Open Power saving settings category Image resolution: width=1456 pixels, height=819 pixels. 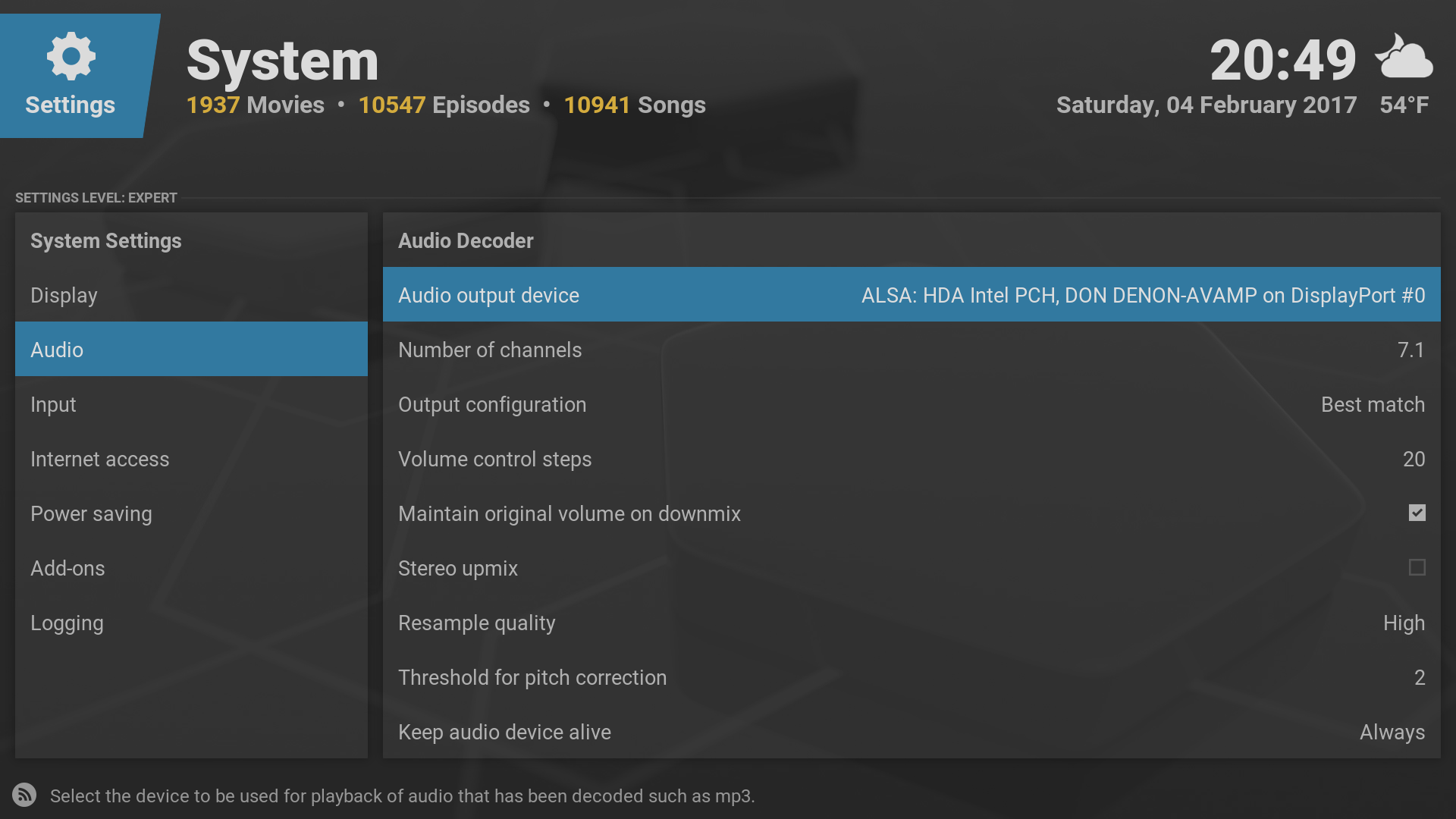191,513
